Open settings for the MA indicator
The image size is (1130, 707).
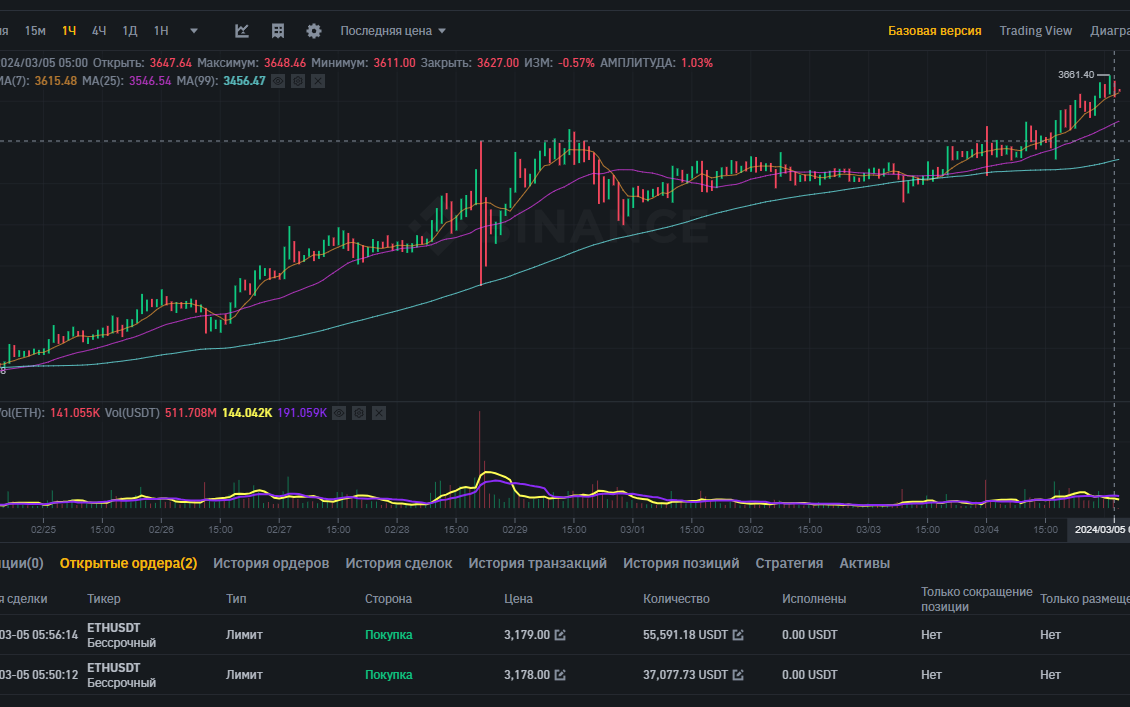click(298, 81)
